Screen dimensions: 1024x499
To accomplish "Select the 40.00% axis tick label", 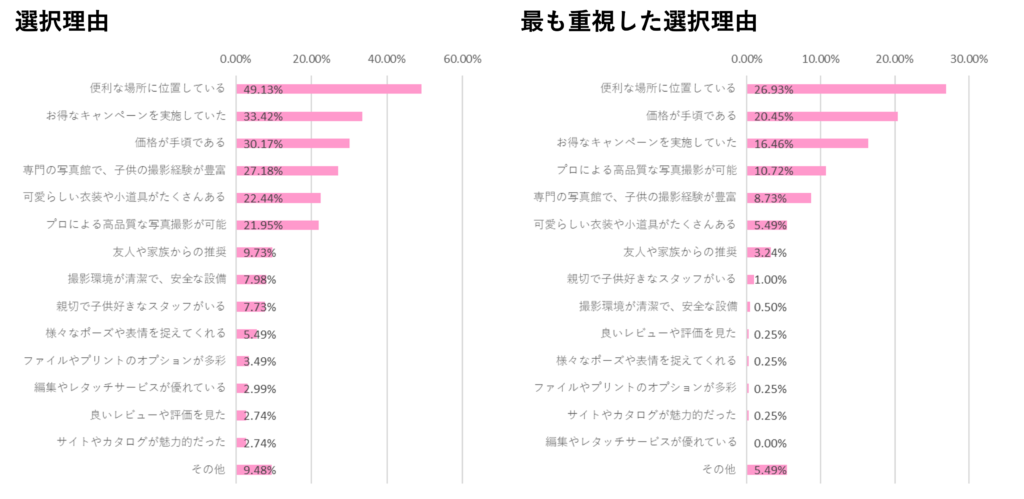I will click(x=387, y=59).
